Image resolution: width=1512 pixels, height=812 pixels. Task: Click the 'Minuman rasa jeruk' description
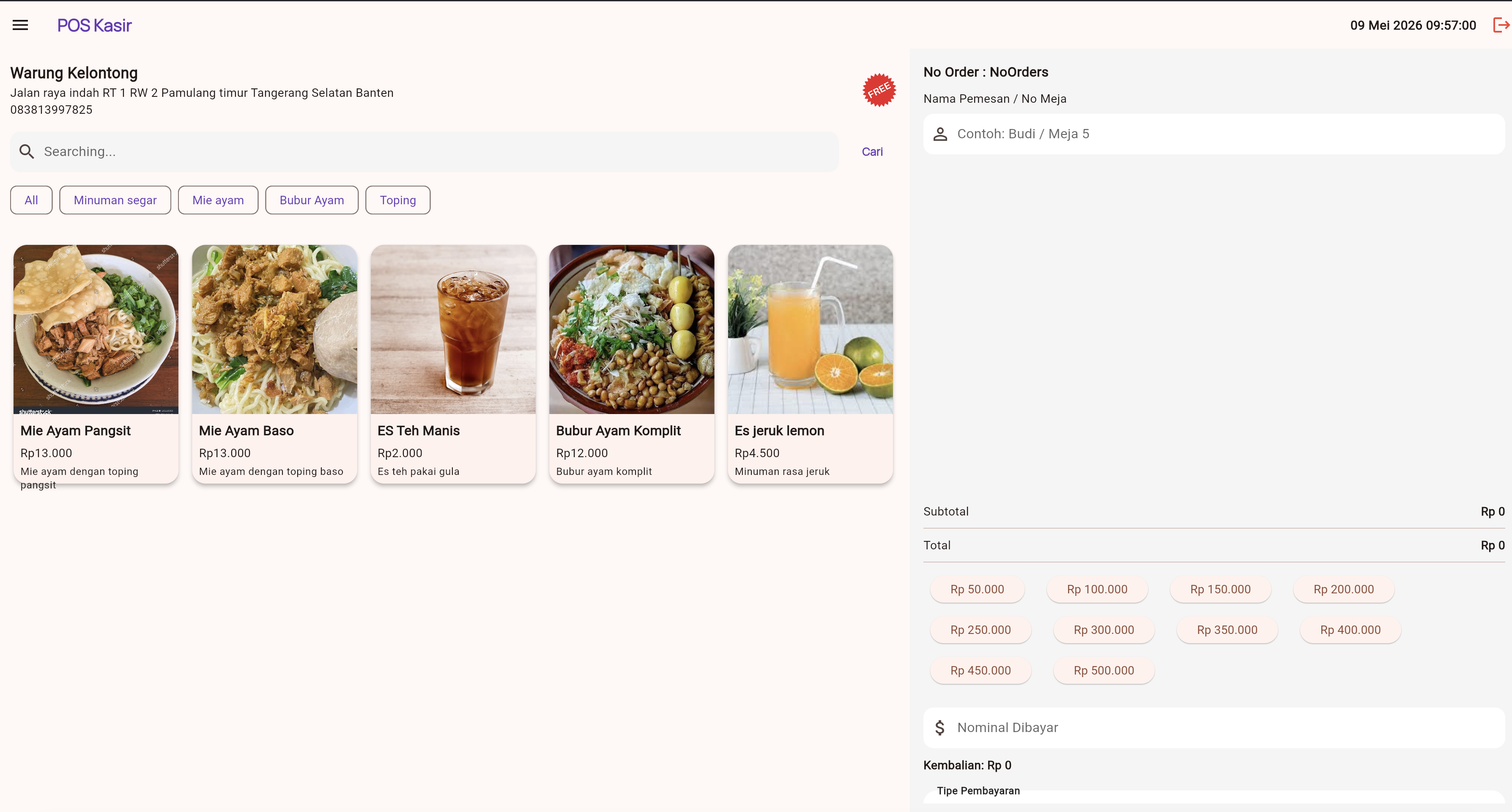click(782, 471)
